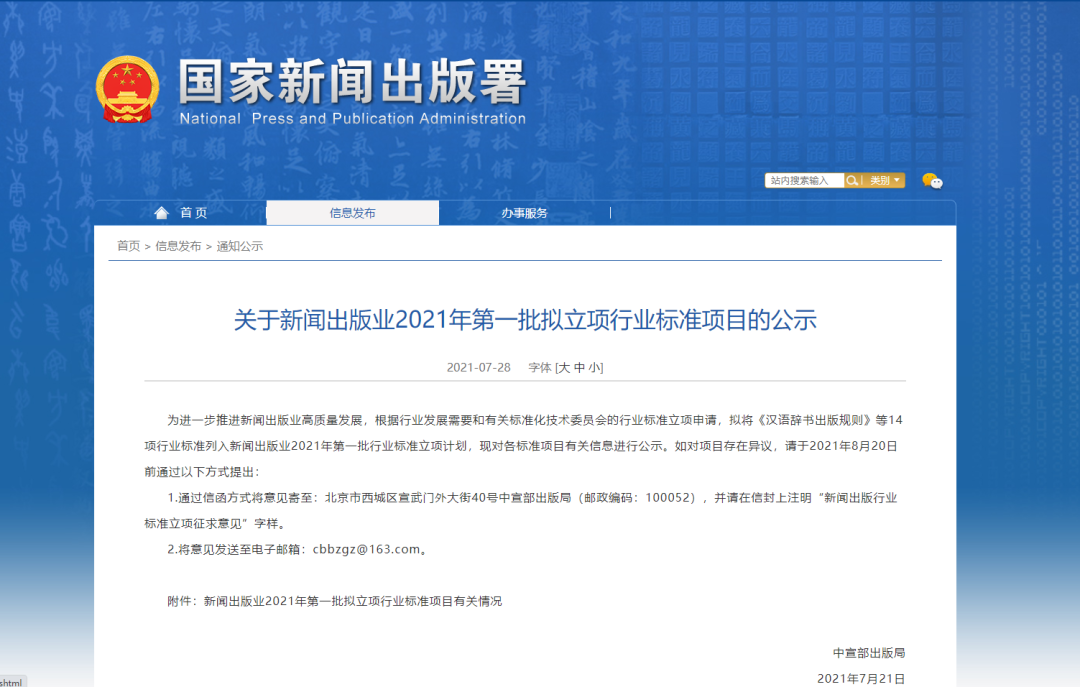The height and width of the screenshot is (687, 1080).
Task: Click the house icon beside 首页
Action: click(x=161, y=212)
